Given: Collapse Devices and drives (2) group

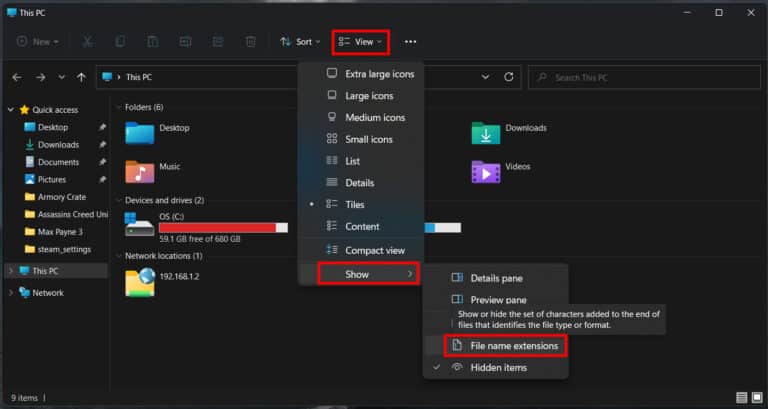Looking at the screenshot, I should click(119, 200).
